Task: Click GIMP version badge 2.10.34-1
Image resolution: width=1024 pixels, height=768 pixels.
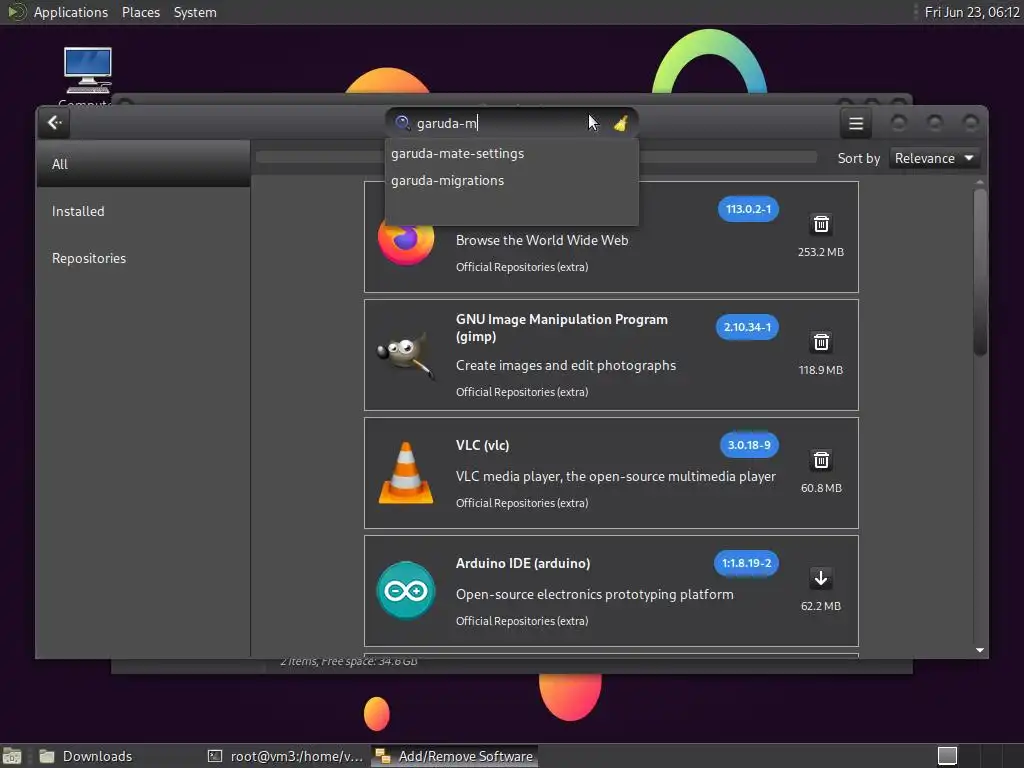Action: [x=747, y=327]
